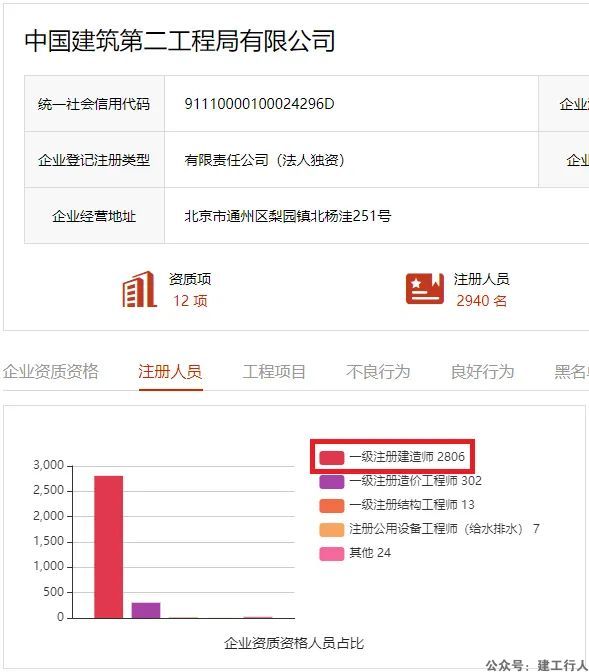Click the chart title 企业资质资格人员占比
589x672 pixels.
pos(294,643)
